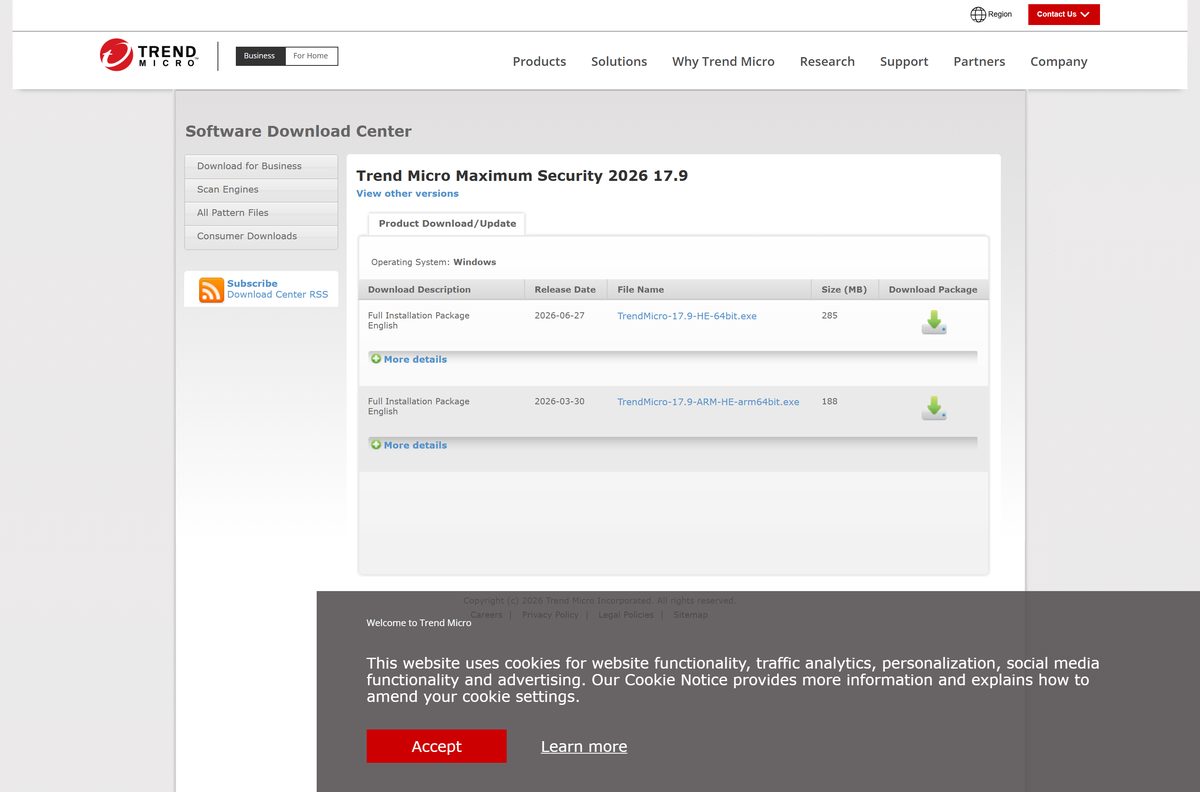Click Learn more about cookies
Viewport: 1200px width, 792px height.
(x=584, y=746)
